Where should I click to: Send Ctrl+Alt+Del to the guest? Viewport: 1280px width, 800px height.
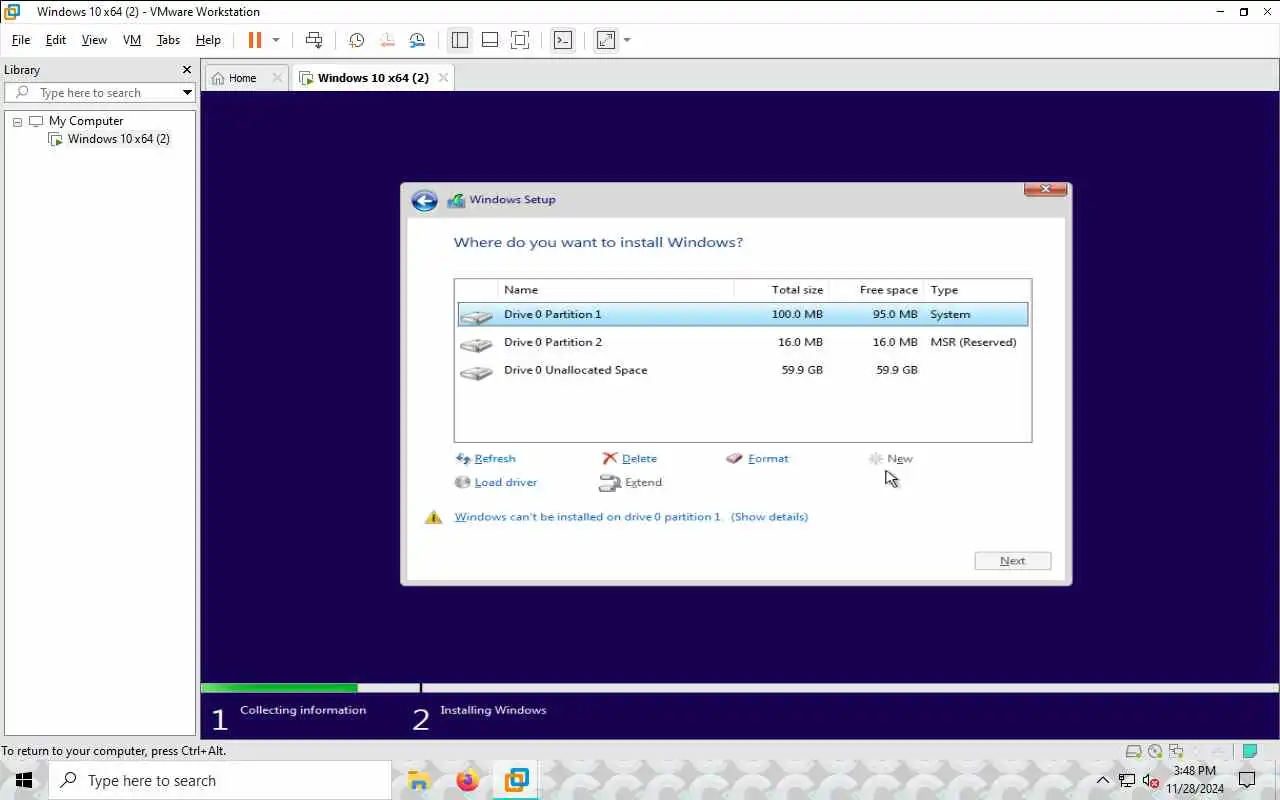(314, 40)
